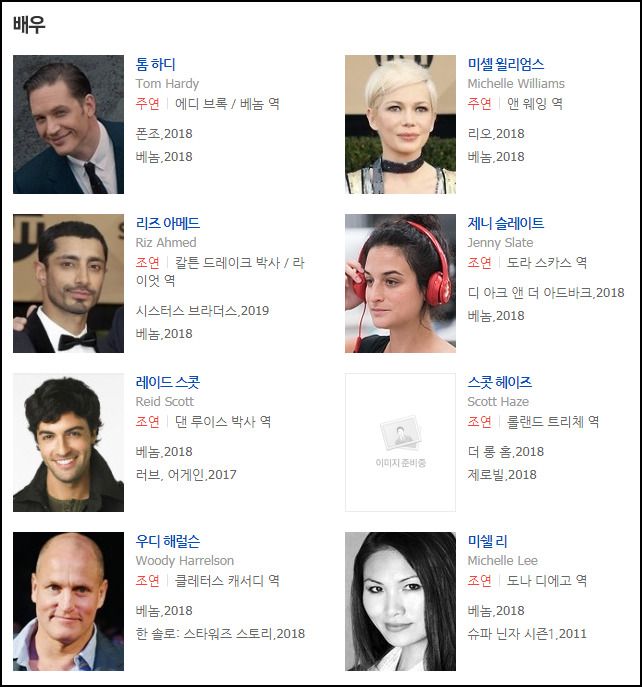Open 한 솔로: 스타워즈 스토리,2018 link
The height and width of the screenshot is (687, 642).
(x=220, y=634)
